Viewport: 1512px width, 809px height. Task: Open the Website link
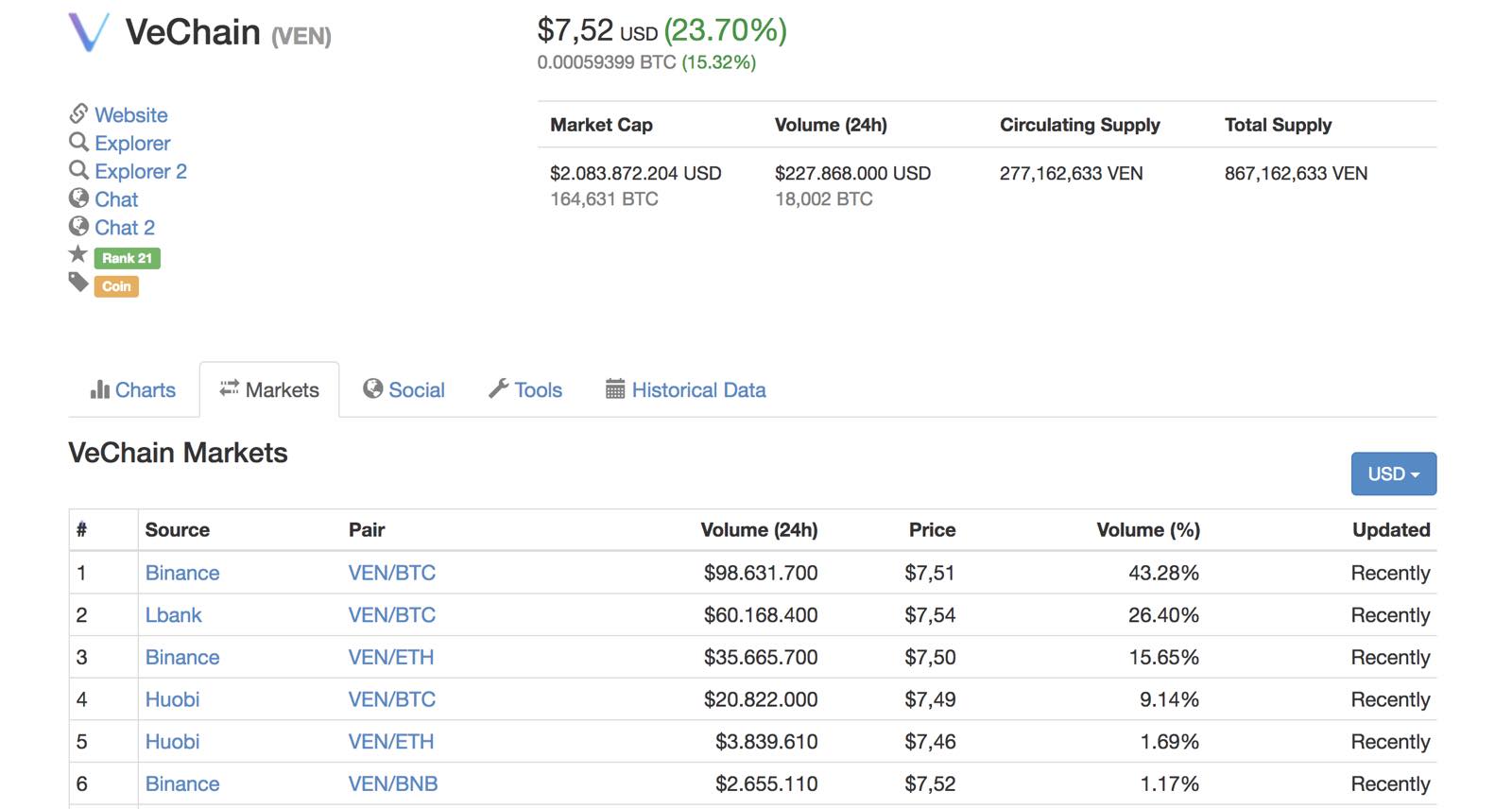pos(131,115)
